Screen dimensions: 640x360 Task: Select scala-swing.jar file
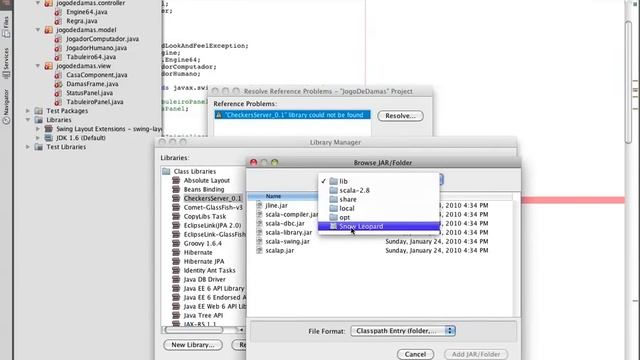(x=287, y=241)
